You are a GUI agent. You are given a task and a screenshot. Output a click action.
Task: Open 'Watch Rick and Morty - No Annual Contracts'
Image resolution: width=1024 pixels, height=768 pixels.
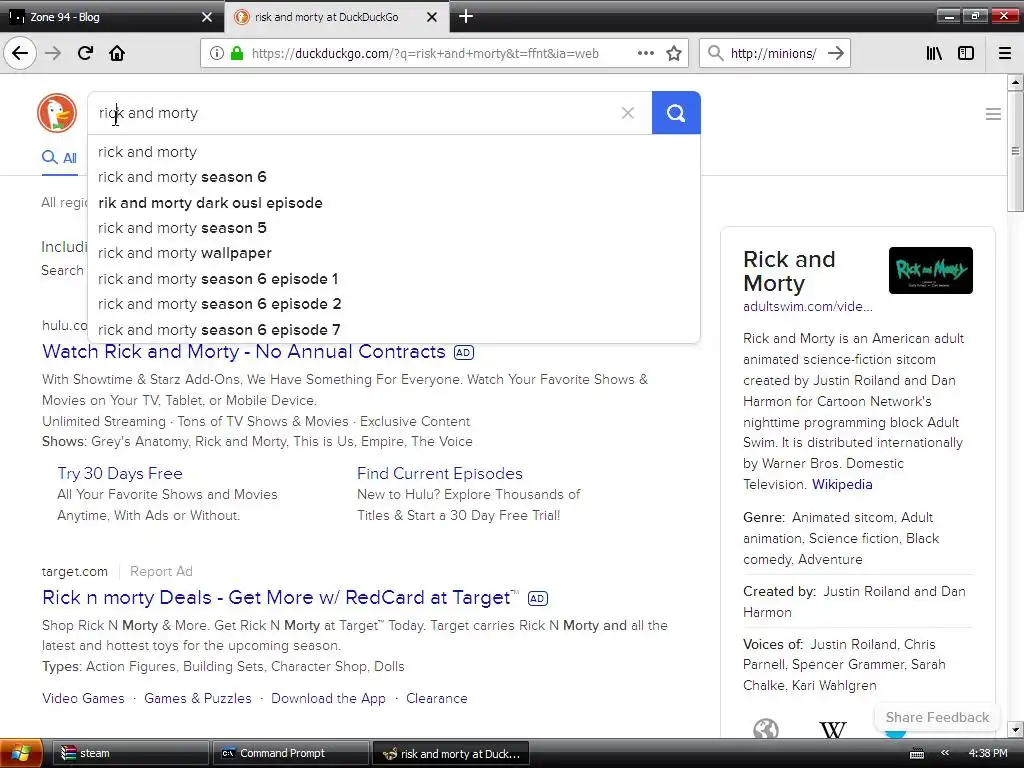(244, 351)
